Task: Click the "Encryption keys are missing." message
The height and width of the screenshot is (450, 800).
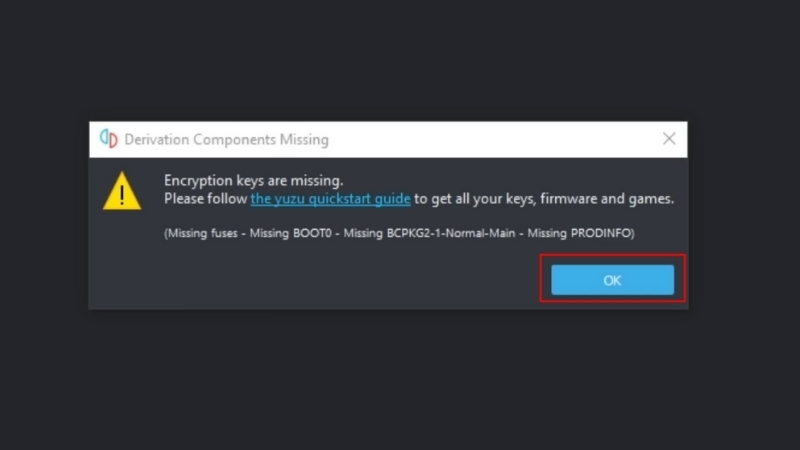Action: (253, 181)
